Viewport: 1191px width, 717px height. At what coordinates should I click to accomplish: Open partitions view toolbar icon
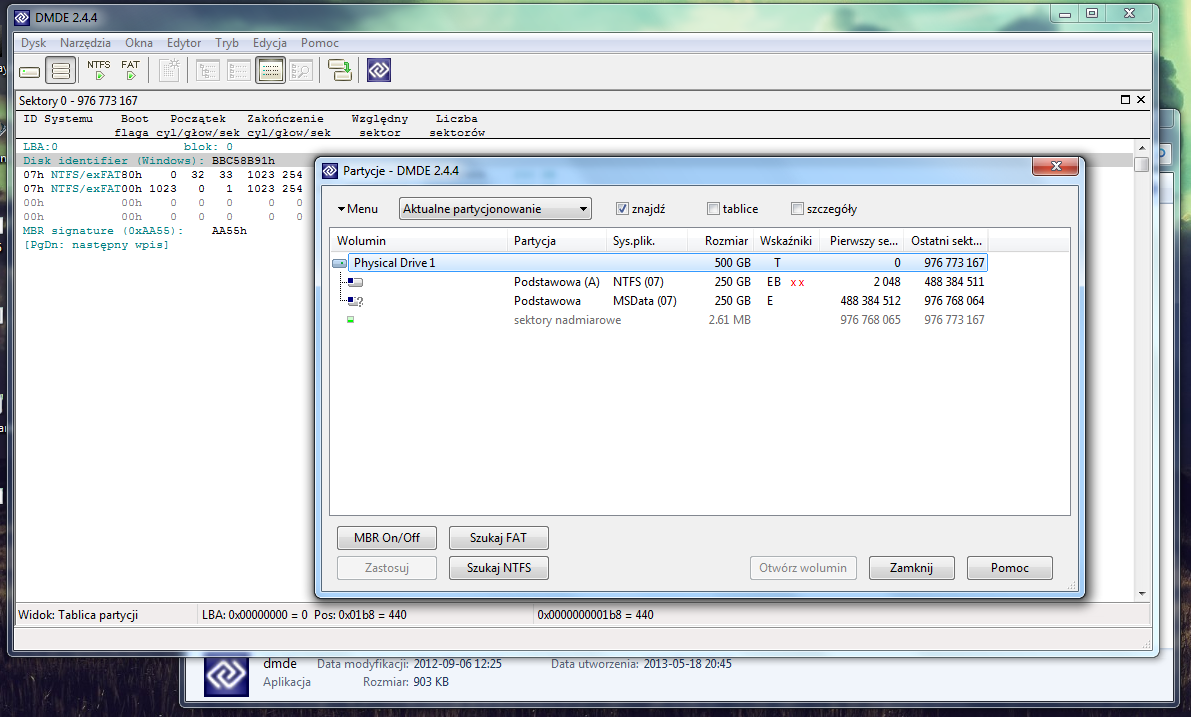coord(61,71)
